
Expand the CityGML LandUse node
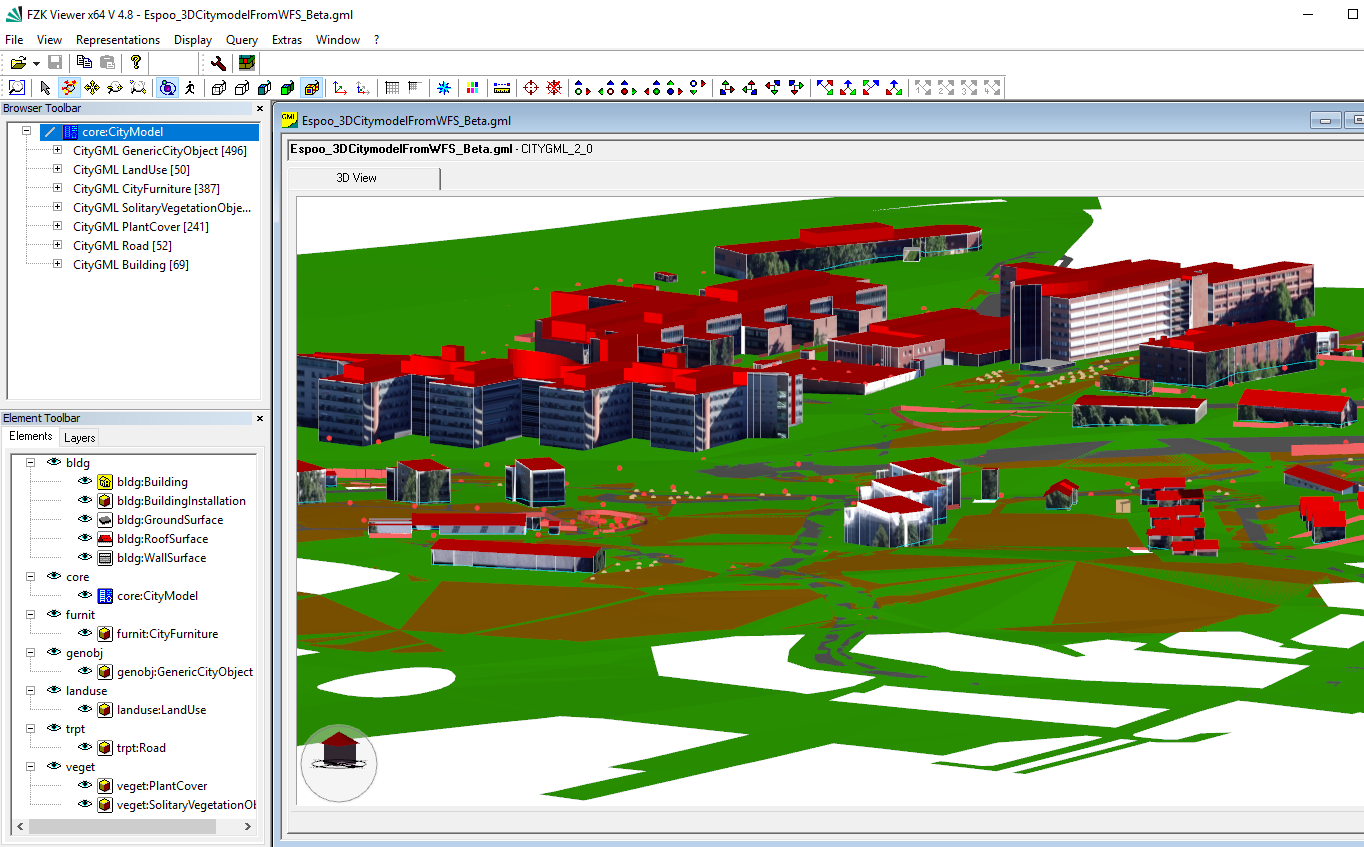[56, 169]
